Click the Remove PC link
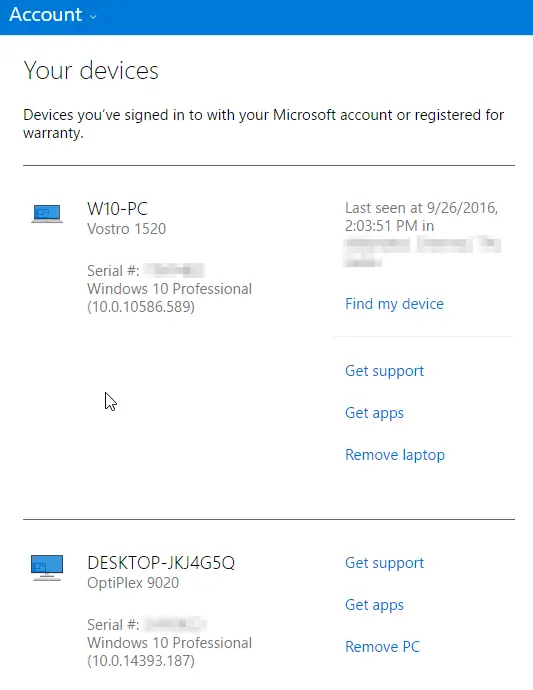This screenshot has width=533, height=690. (382, 647)
